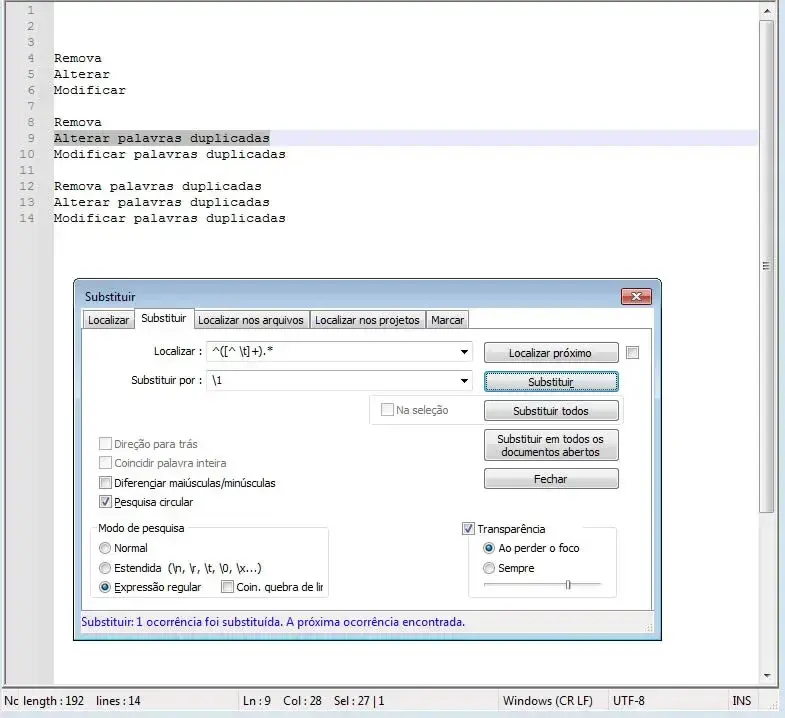This screenshot has height=718, width=785.
Task: Click the transparency slider handle
Action: (567, 585)
